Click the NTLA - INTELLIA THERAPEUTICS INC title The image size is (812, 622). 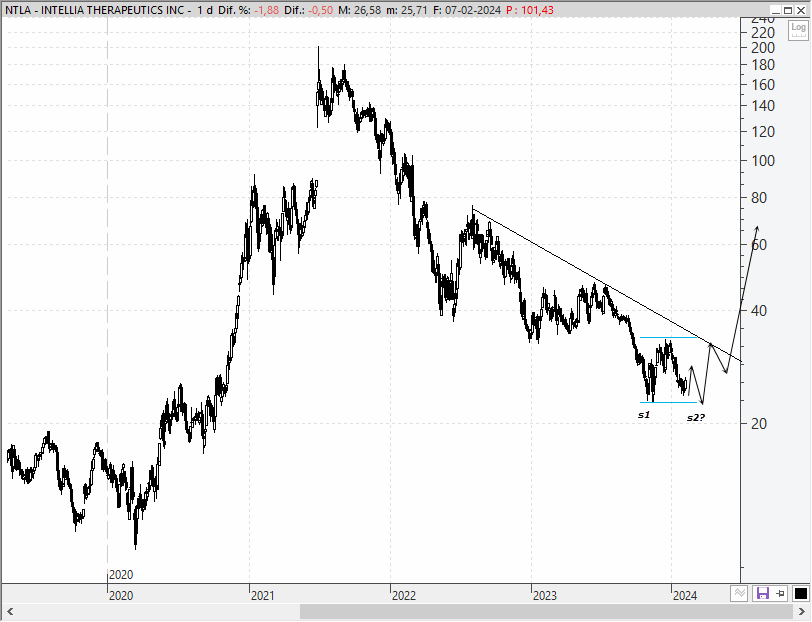click(95, 10)
